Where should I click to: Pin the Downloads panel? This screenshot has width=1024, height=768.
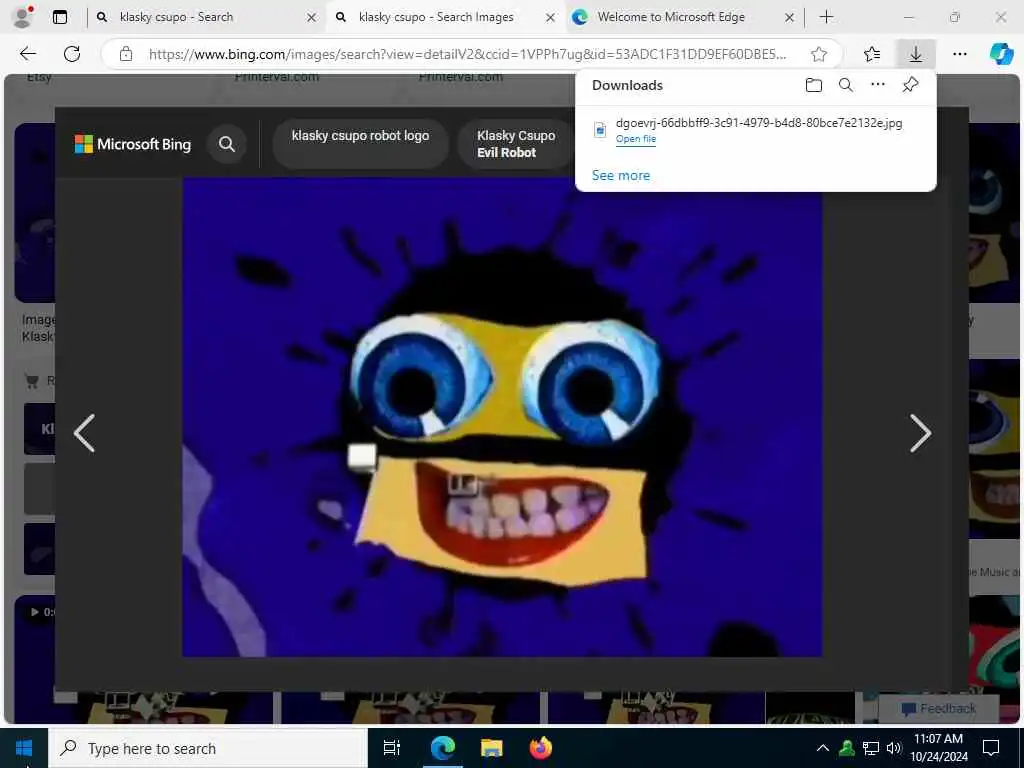910,85
